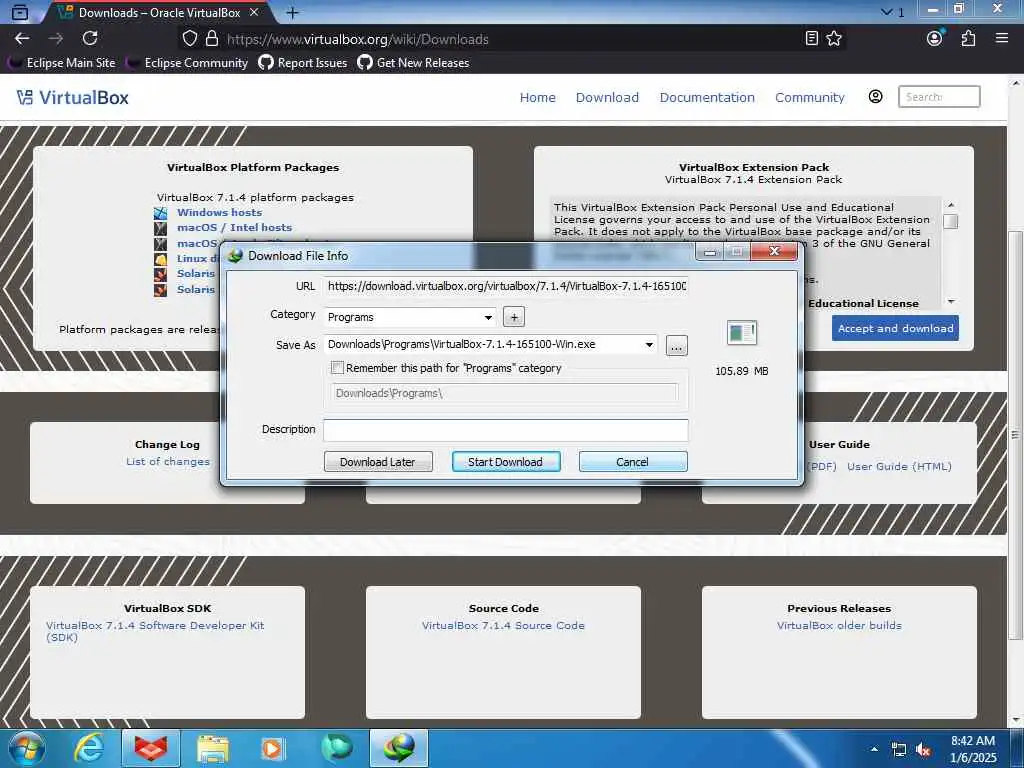The image size is (1024, 768).
Task: Click the file type icon above 105.89 MB
Action: [742, 332]
